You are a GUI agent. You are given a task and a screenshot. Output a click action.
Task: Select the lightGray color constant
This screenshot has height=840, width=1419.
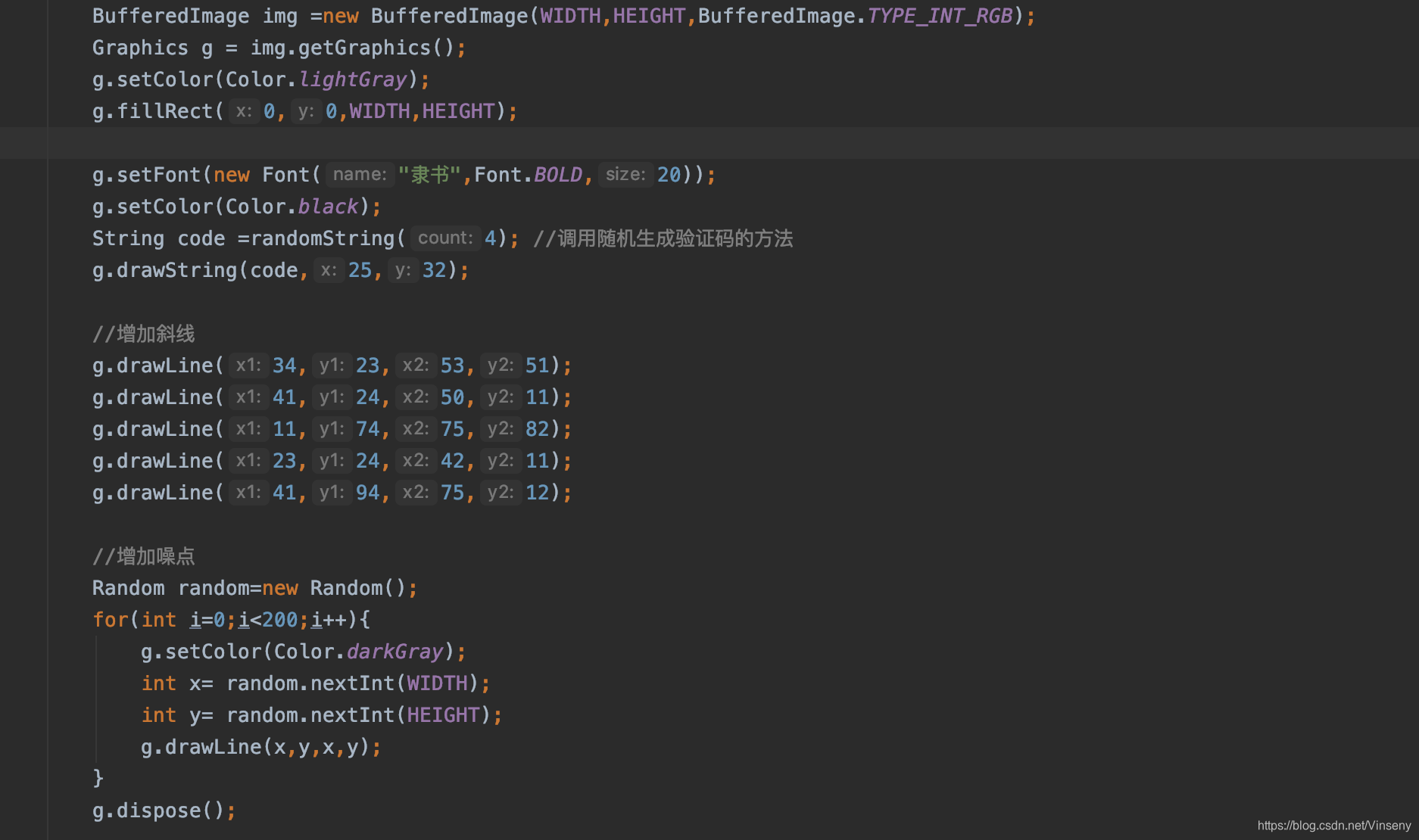(x=353, y=79)
